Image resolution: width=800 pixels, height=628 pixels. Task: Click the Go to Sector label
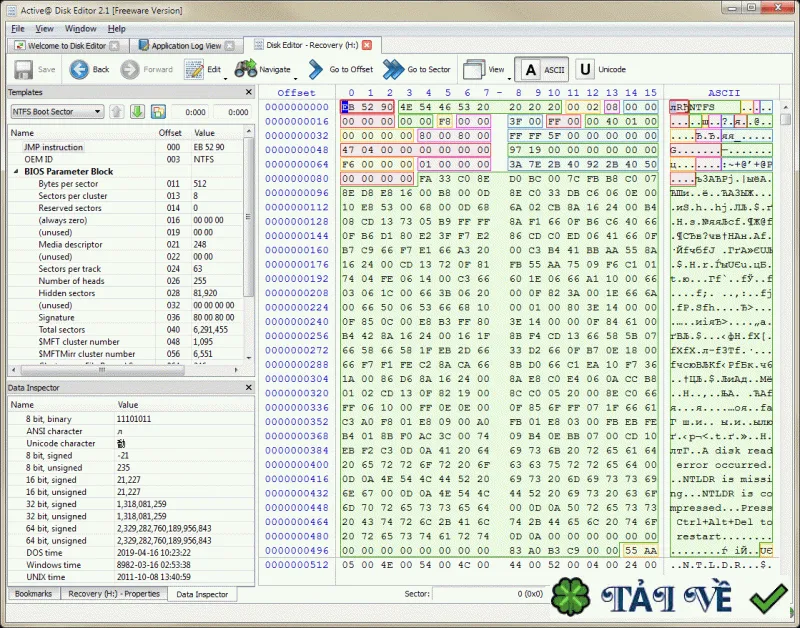[x=429, y=69]
